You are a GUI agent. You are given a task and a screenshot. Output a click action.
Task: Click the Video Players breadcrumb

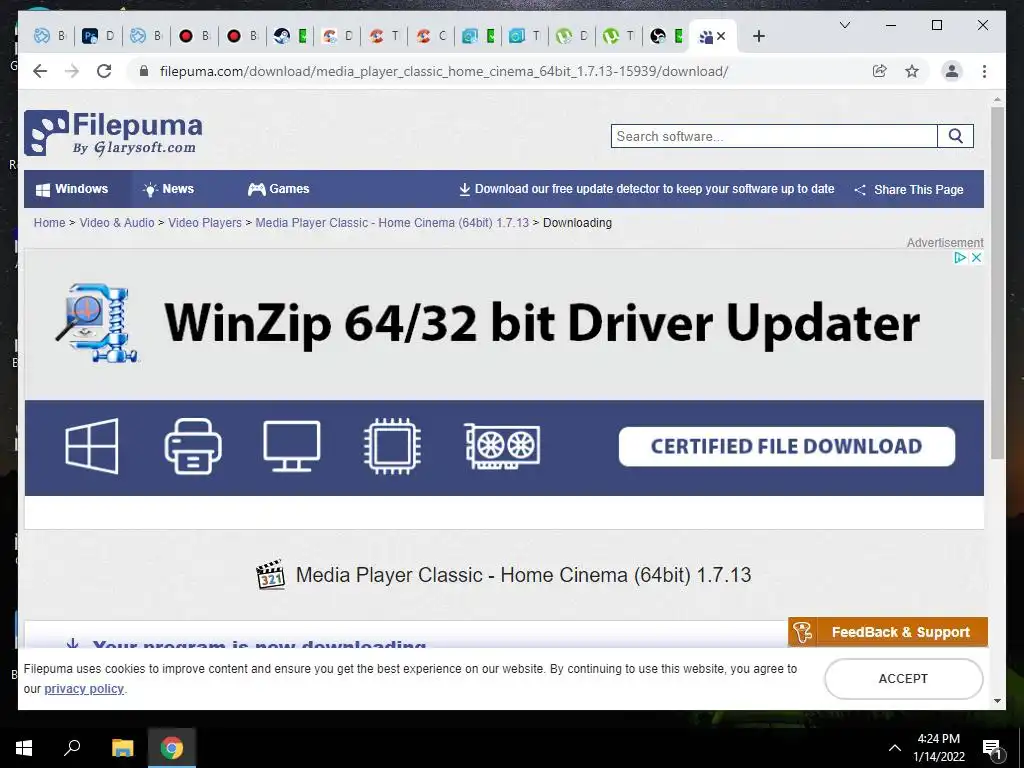coord(205,223)
